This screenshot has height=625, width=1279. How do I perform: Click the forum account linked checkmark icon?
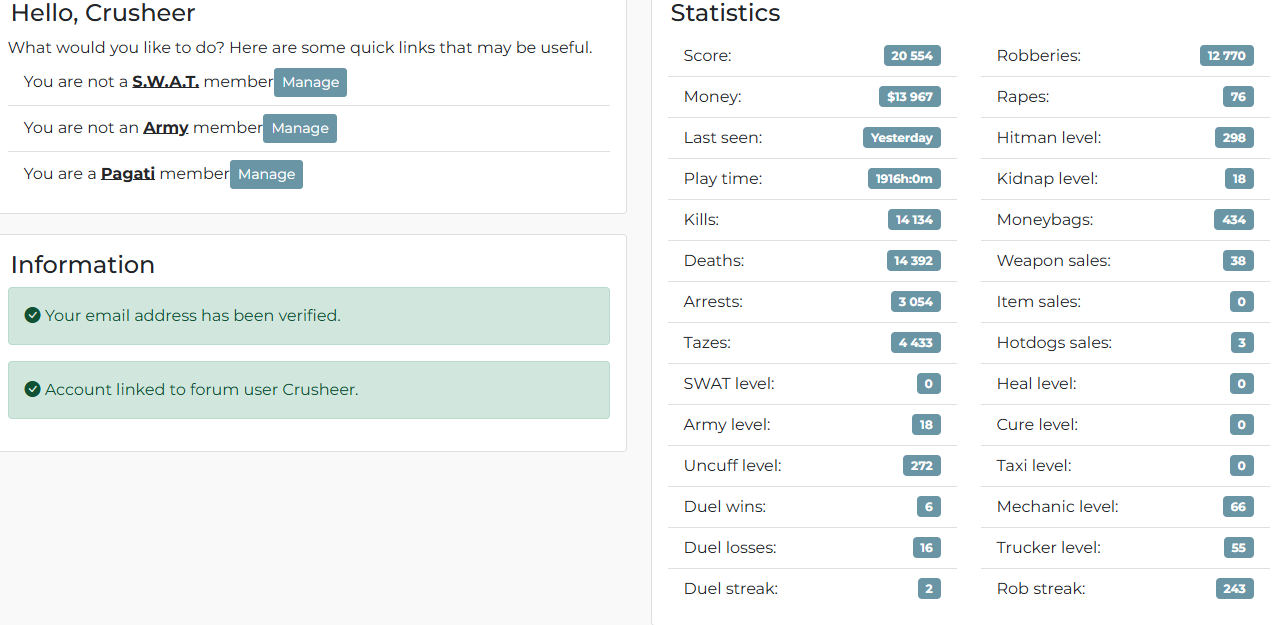(x=33, y=389)
